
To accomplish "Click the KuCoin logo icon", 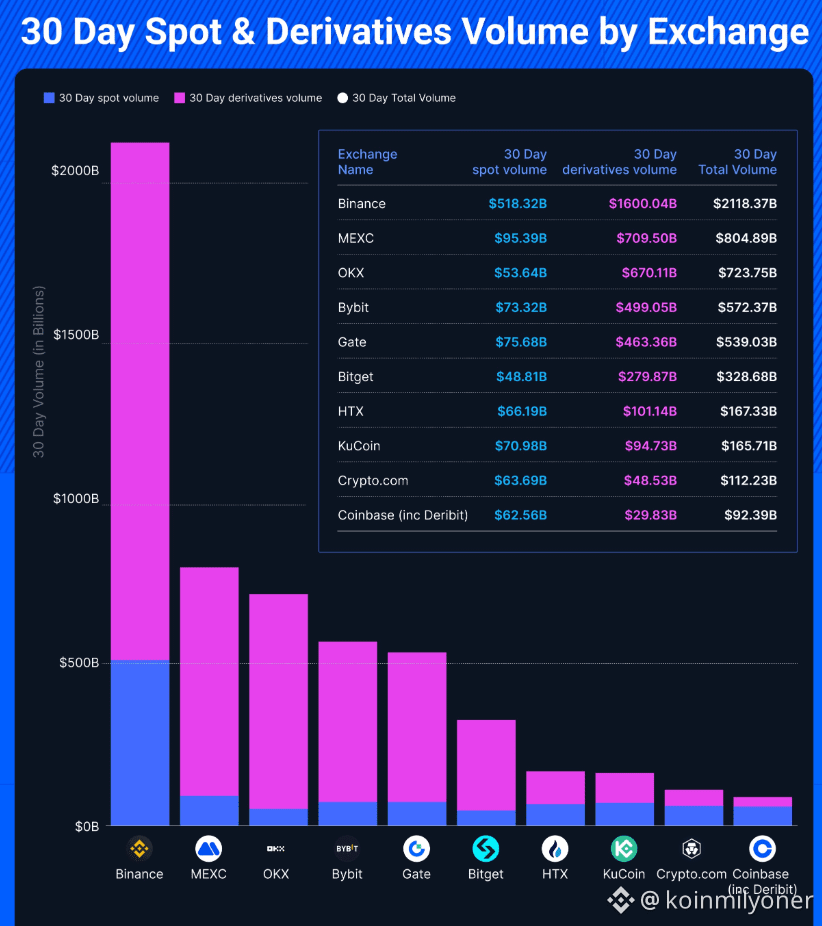I will (624, 849).
